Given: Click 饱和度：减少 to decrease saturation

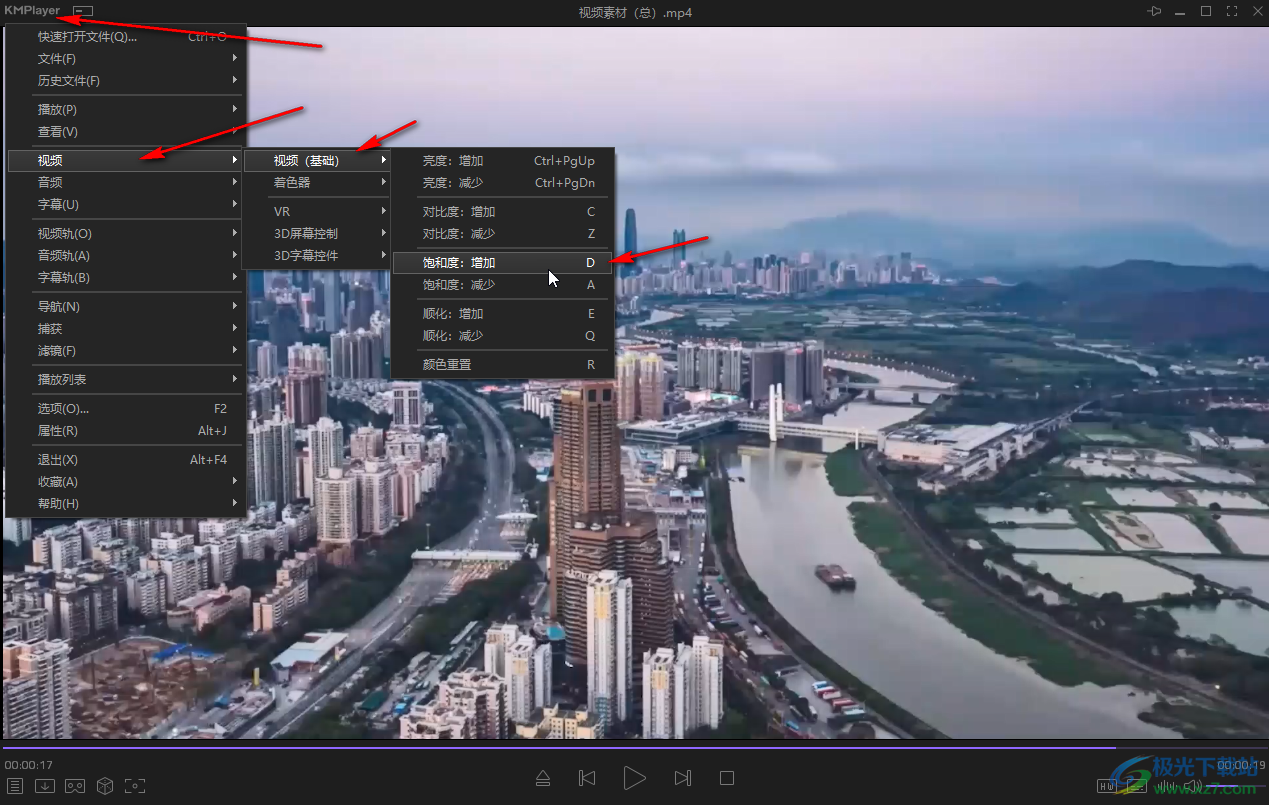Looking at the screenshot, I should pos(503,284).
